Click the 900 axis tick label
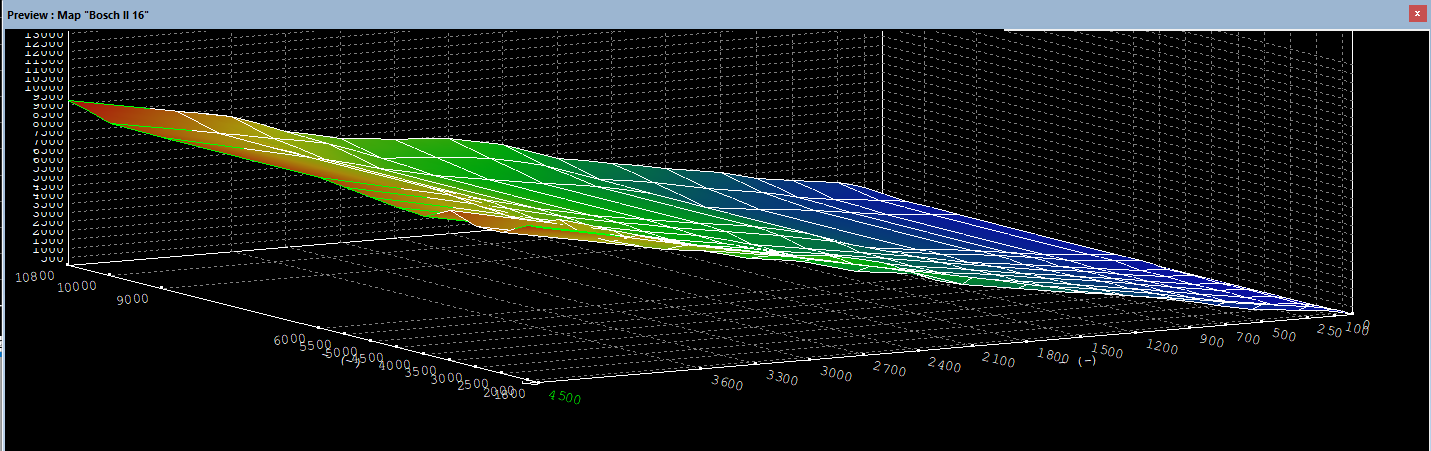The width and height of the screenshot is (1431, 451). pos(1214,342)
